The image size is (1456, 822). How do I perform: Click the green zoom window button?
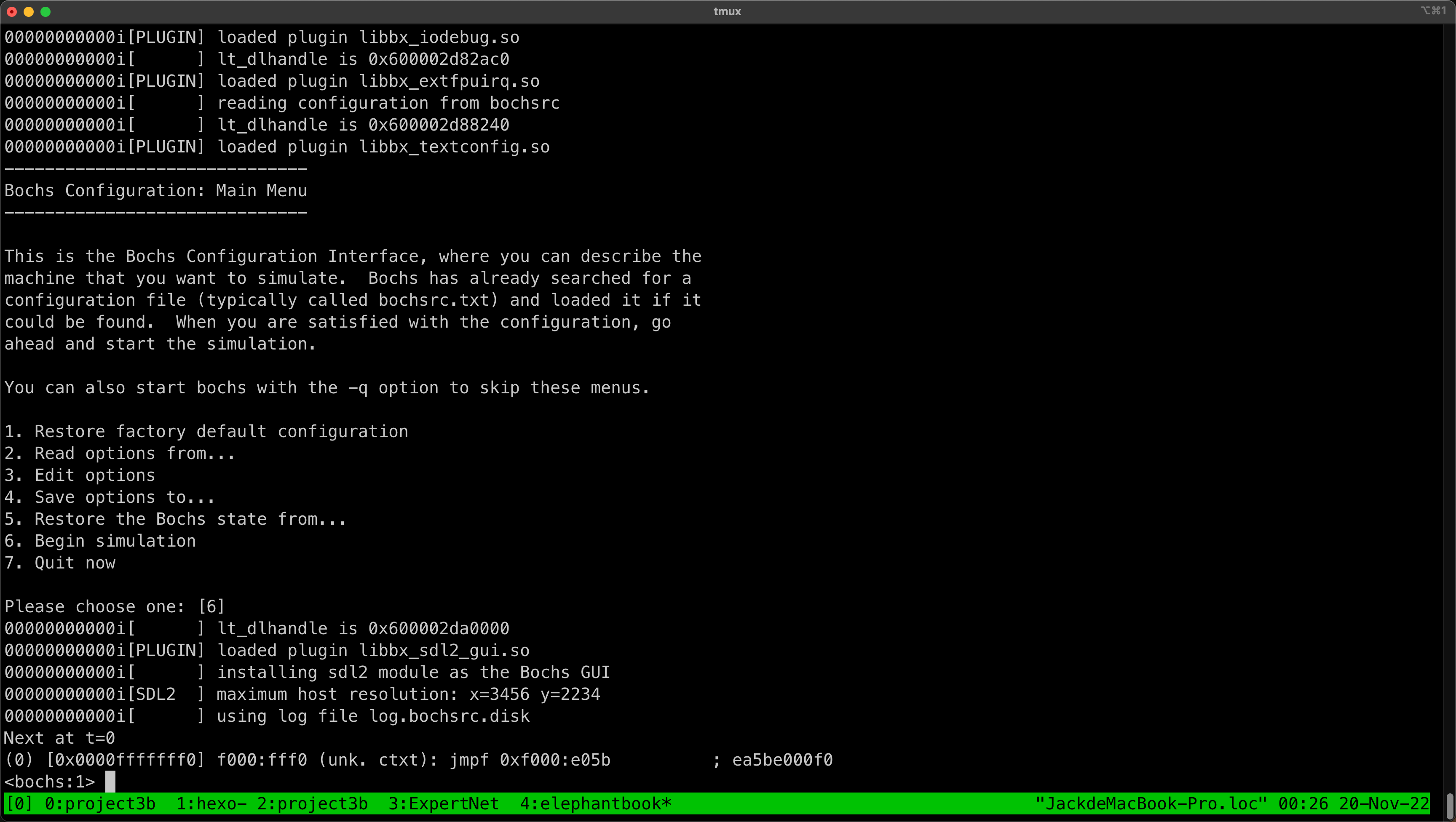(x=46, y=11)
